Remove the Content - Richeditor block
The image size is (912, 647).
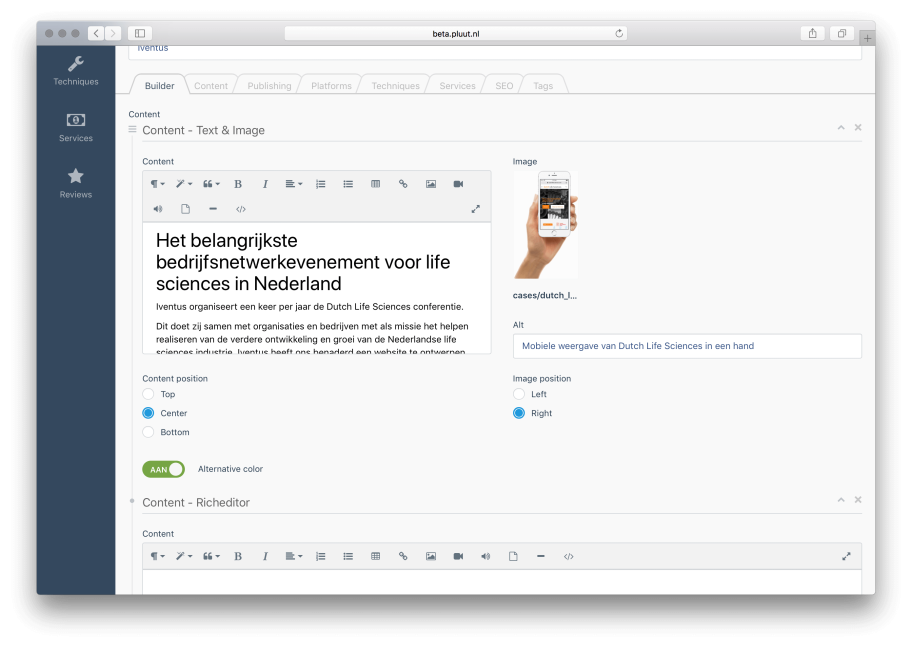click(x=858, y=500)
